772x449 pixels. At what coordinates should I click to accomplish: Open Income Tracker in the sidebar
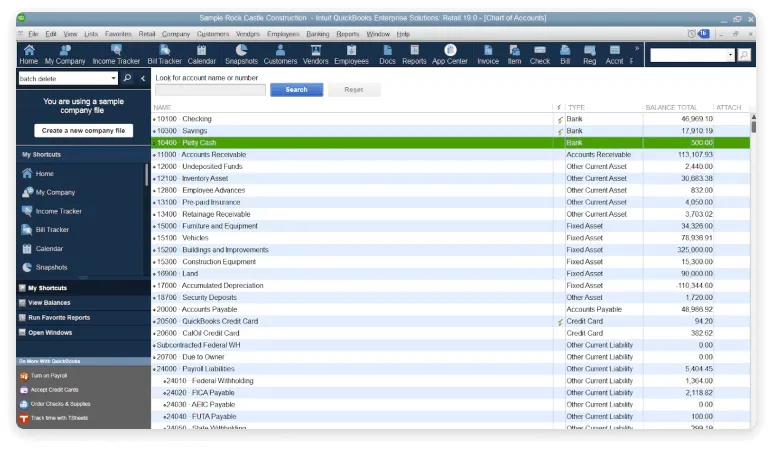(x=58, y=211)
